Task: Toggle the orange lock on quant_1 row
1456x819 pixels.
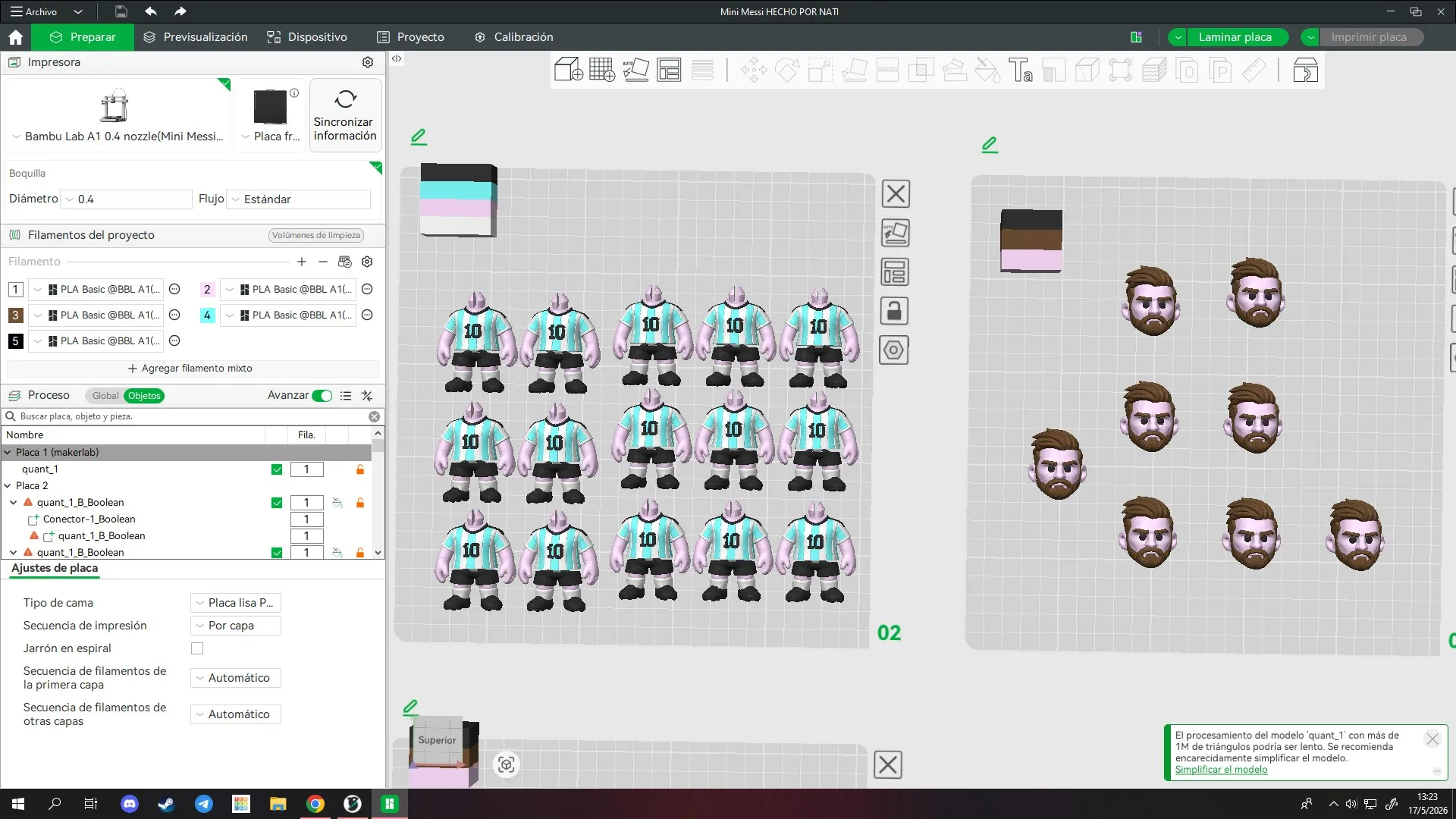Action: click(x=360, y=469)
